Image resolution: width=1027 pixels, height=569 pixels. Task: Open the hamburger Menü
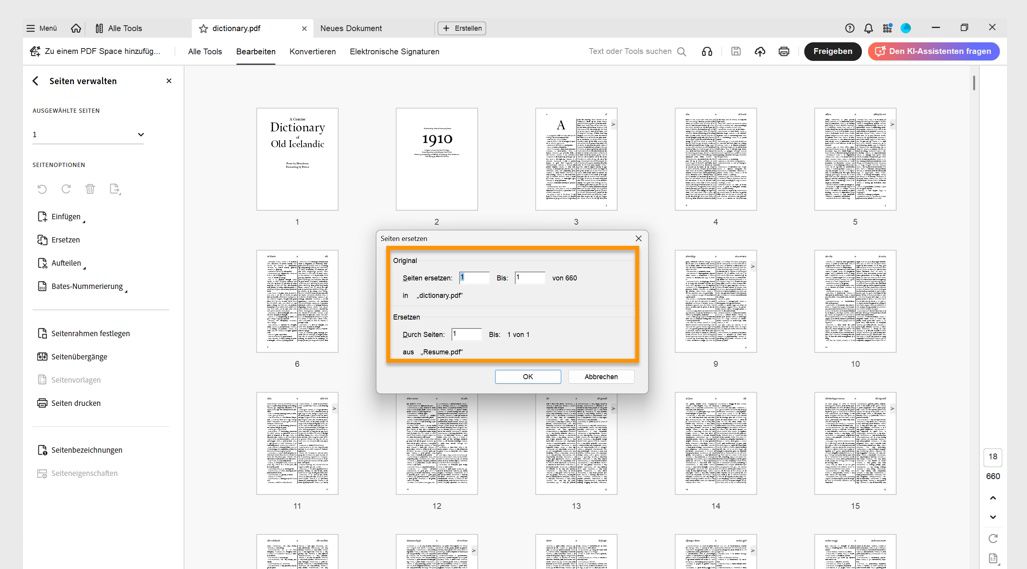pyautogui.click(x=41, y=28)
